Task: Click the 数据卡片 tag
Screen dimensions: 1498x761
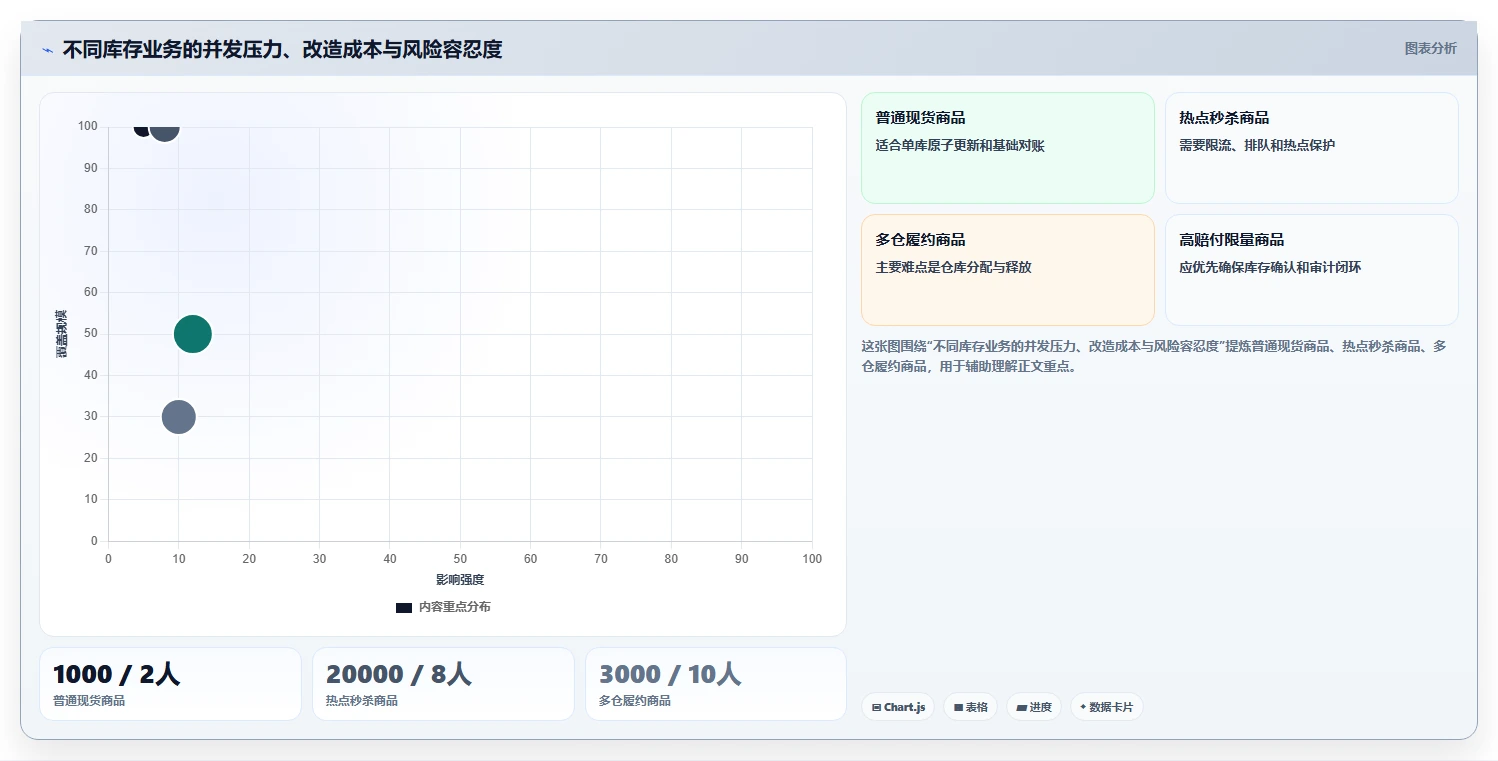Action: point(1106,707)
